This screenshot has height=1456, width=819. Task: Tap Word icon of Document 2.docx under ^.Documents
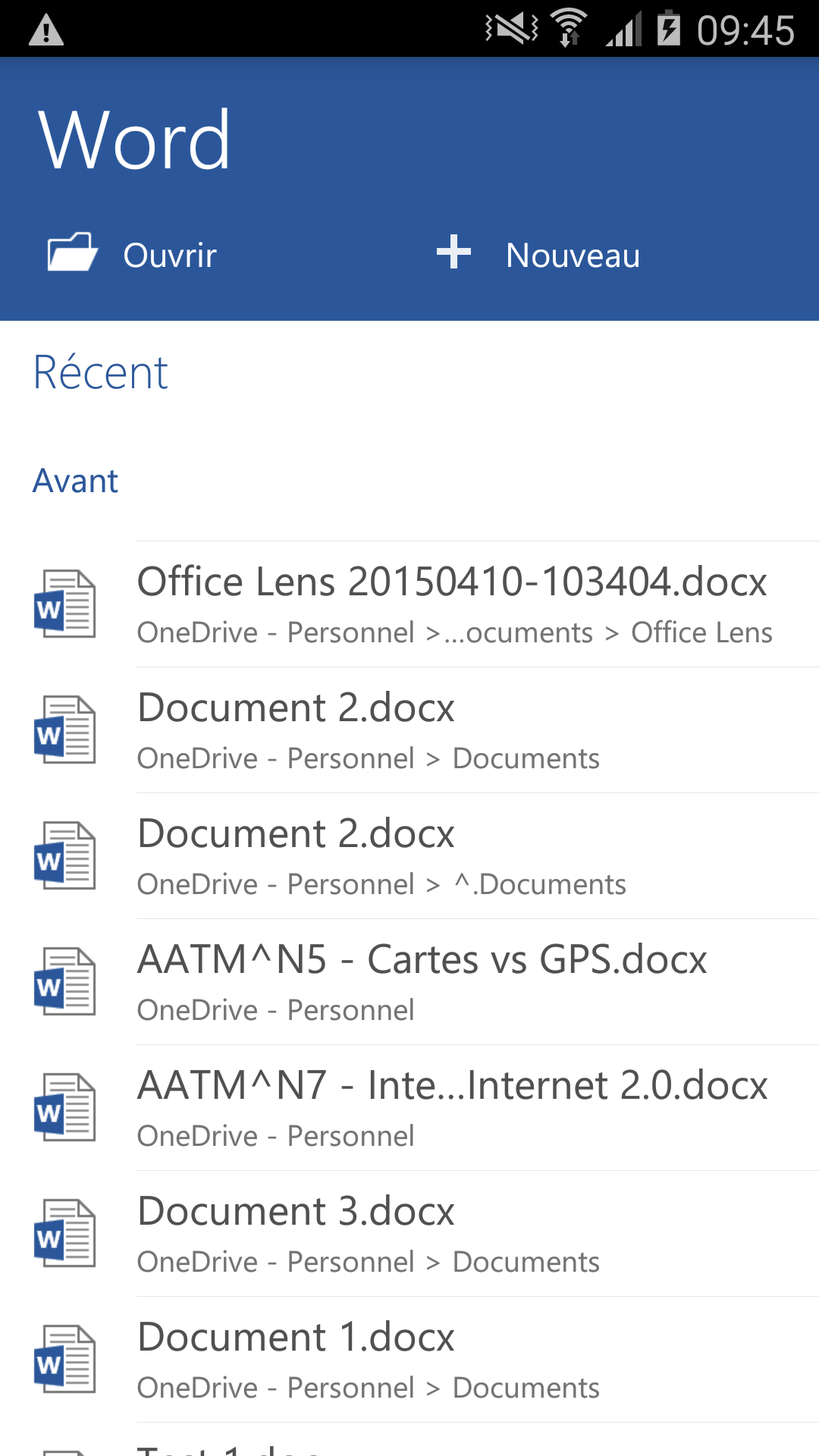click(x=65, y=855)
